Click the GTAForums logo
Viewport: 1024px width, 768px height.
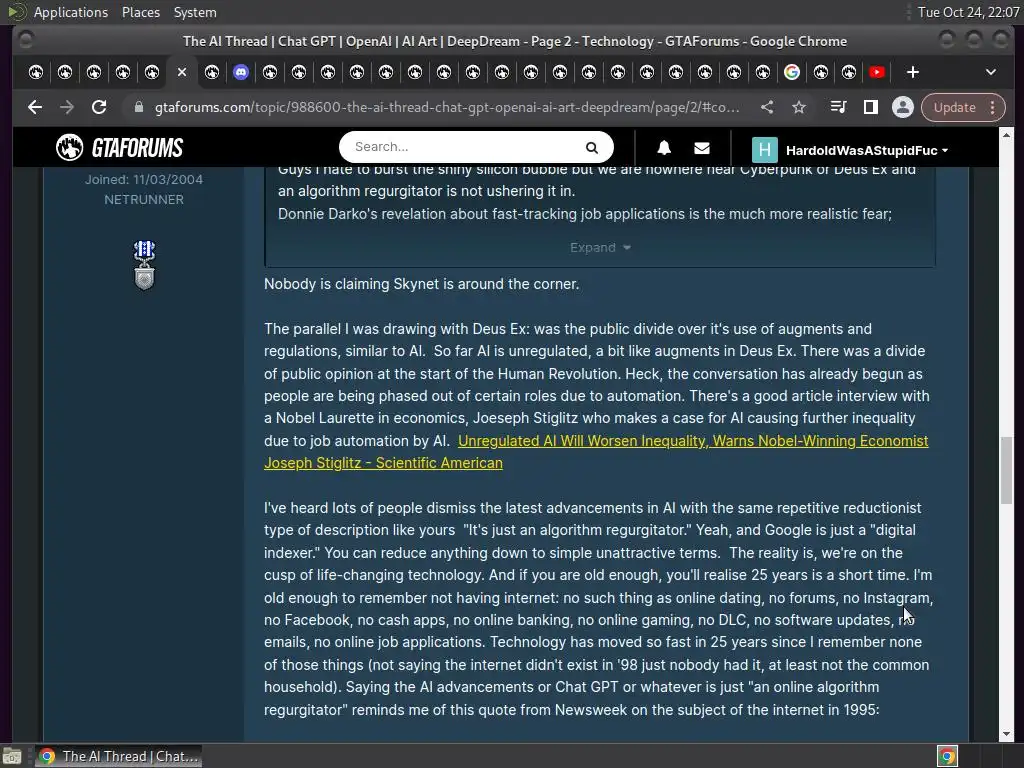pyautogui.click(x=120, y=148)
